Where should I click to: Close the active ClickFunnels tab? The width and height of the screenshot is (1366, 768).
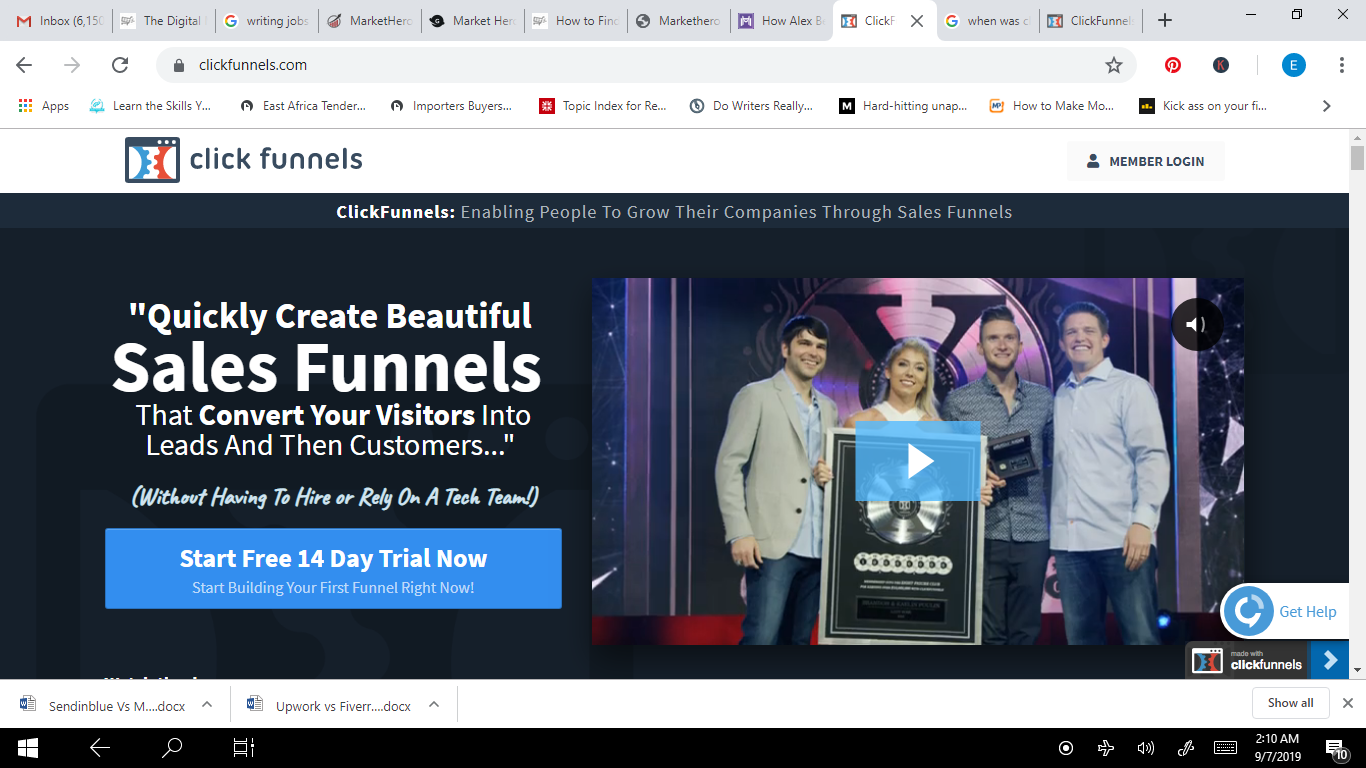coord(917,21)
